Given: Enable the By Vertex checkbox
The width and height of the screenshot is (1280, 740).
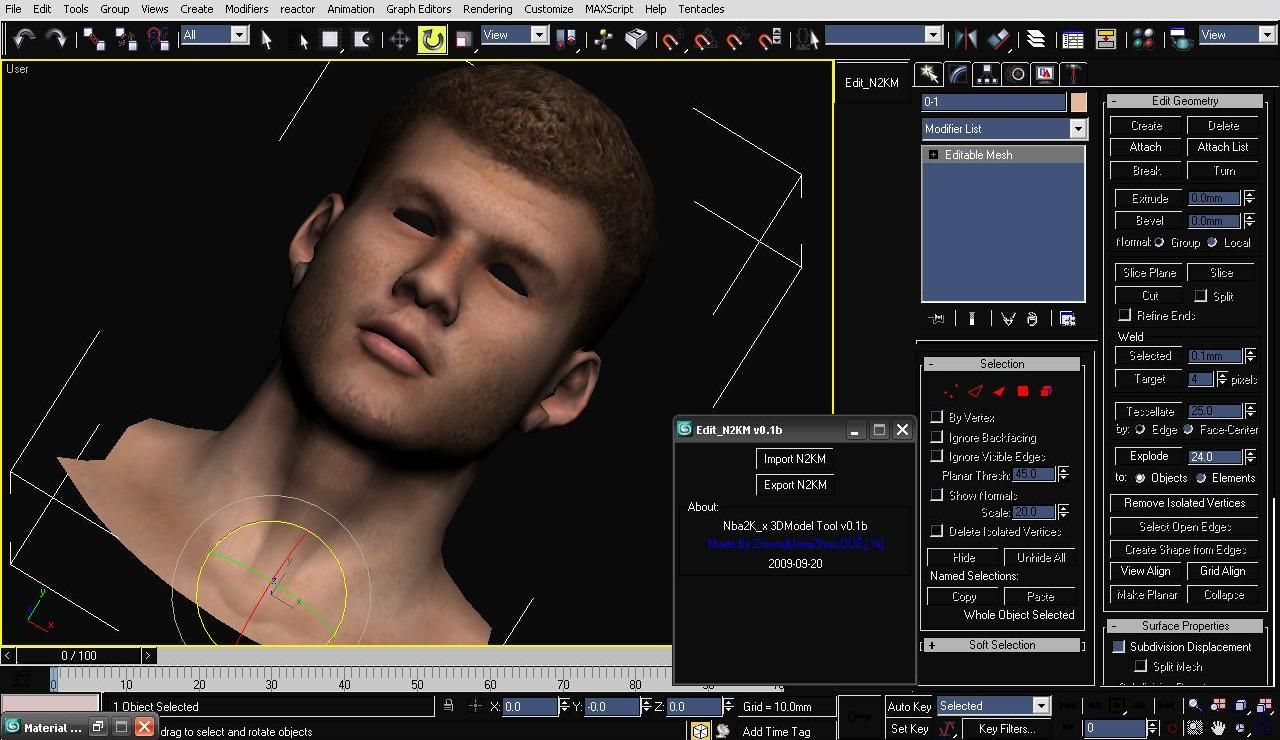Looking at the screenshot, I should (x=937, y=417).
